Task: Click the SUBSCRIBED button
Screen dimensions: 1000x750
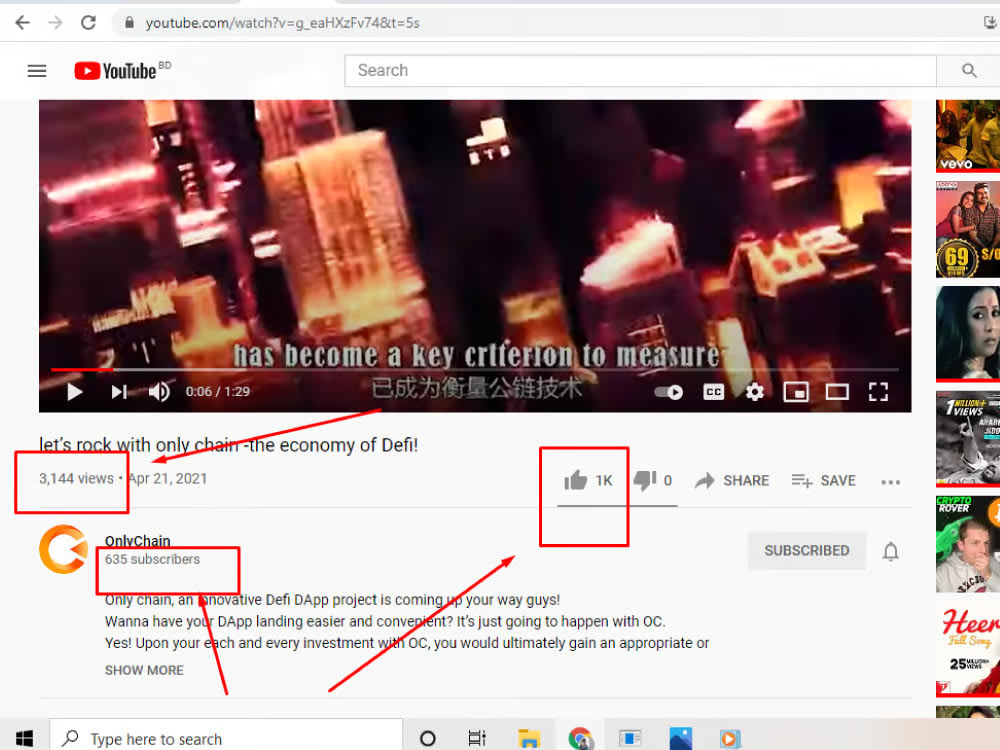Action: pyautogui.click(x=807, y=550)
